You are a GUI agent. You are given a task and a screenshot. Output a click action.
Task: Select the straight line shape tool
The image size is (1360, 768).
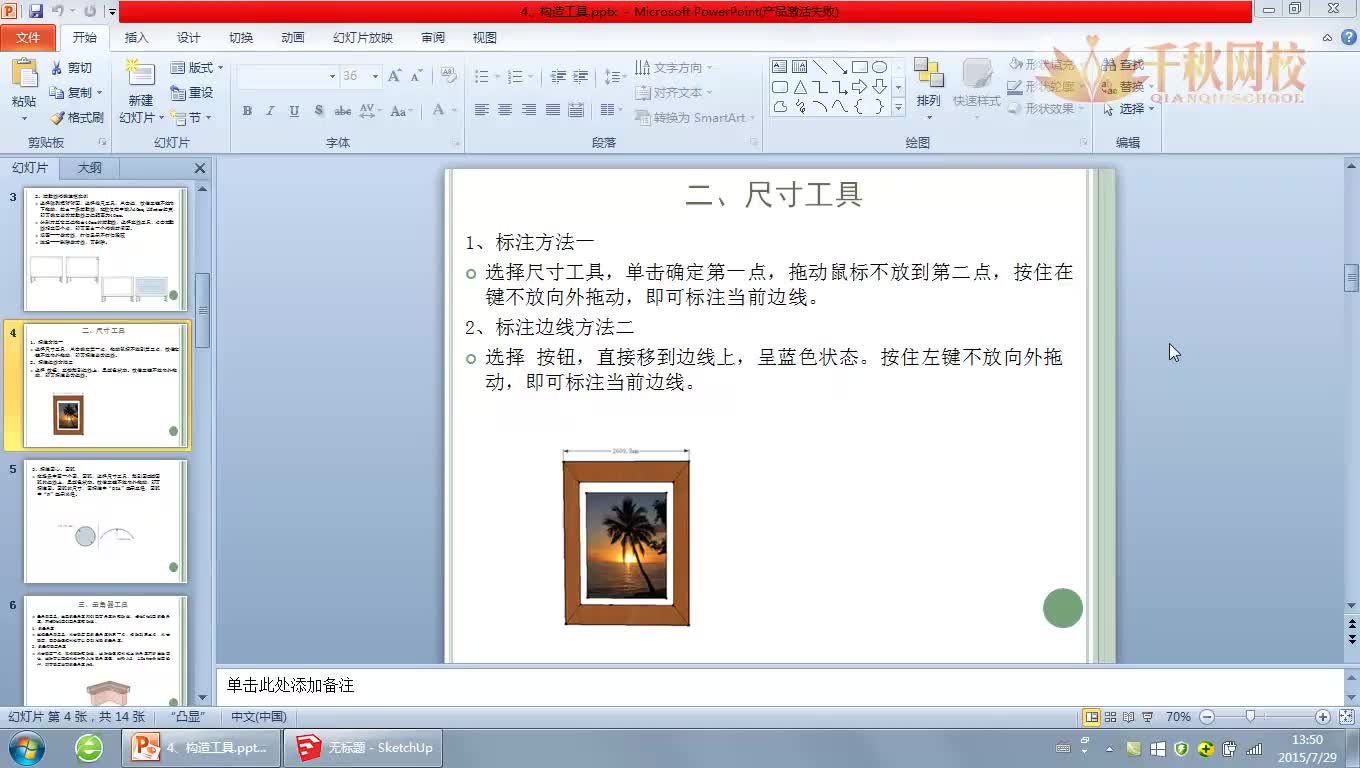(820, 66)
